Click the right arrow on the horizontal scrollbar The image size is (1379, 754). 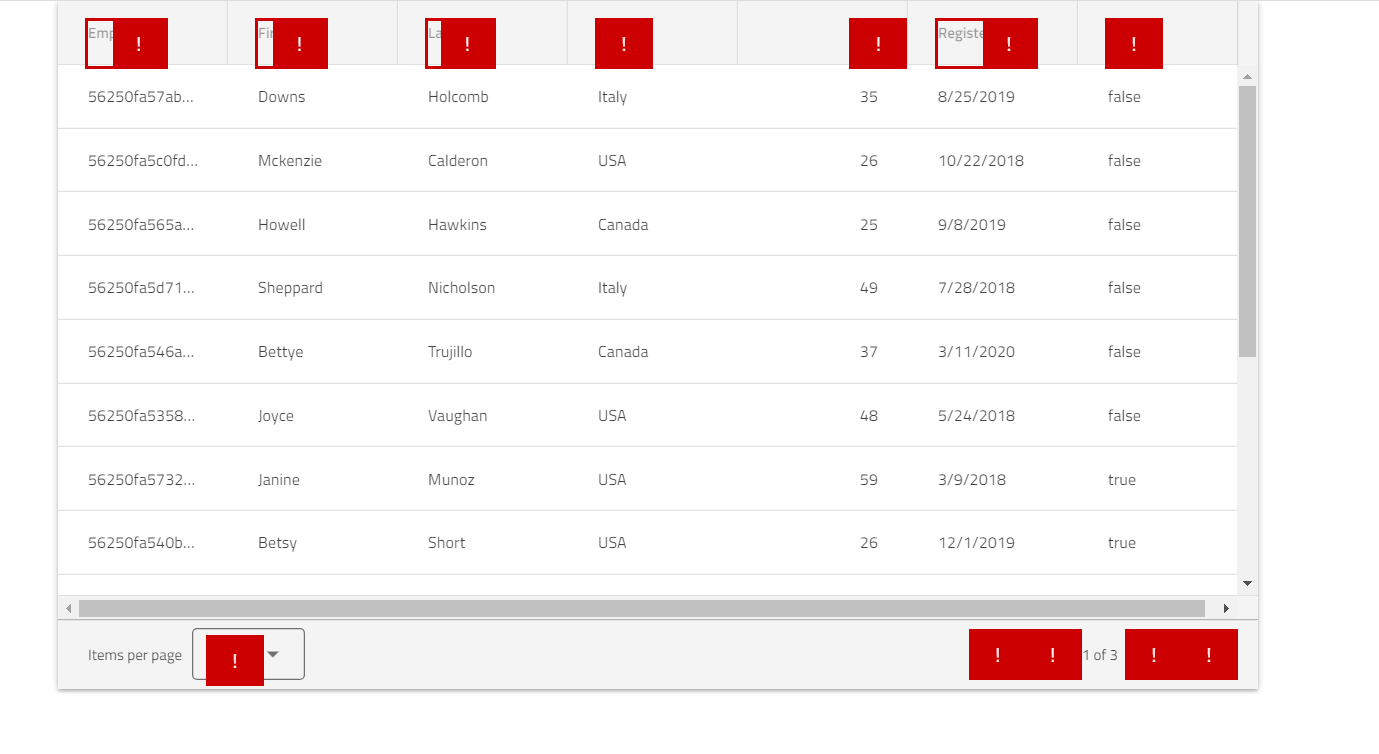point(1226,607)
